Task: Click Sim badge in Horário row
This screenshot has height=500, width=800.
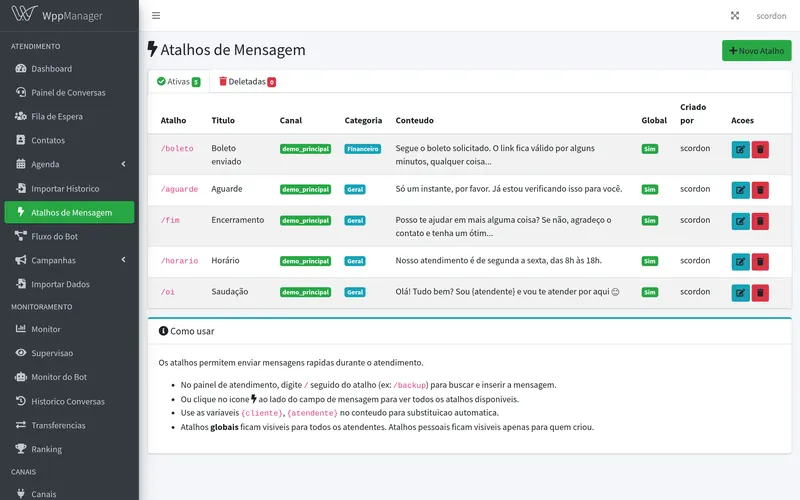Action: 649,261
